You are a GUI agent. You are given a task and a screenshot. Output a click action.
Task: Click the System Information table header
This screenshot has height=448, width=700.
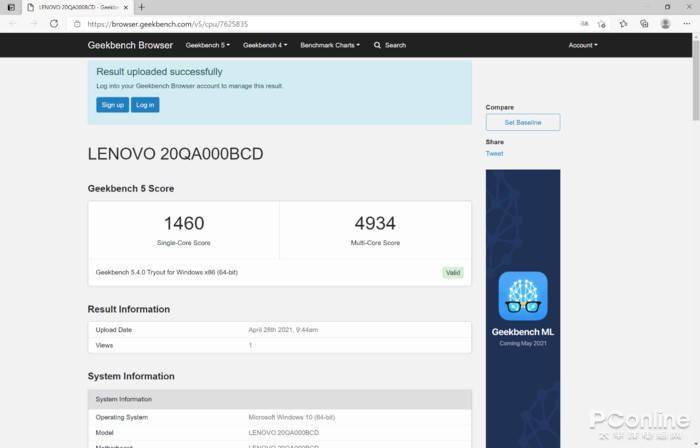click(x=279, y=399)
